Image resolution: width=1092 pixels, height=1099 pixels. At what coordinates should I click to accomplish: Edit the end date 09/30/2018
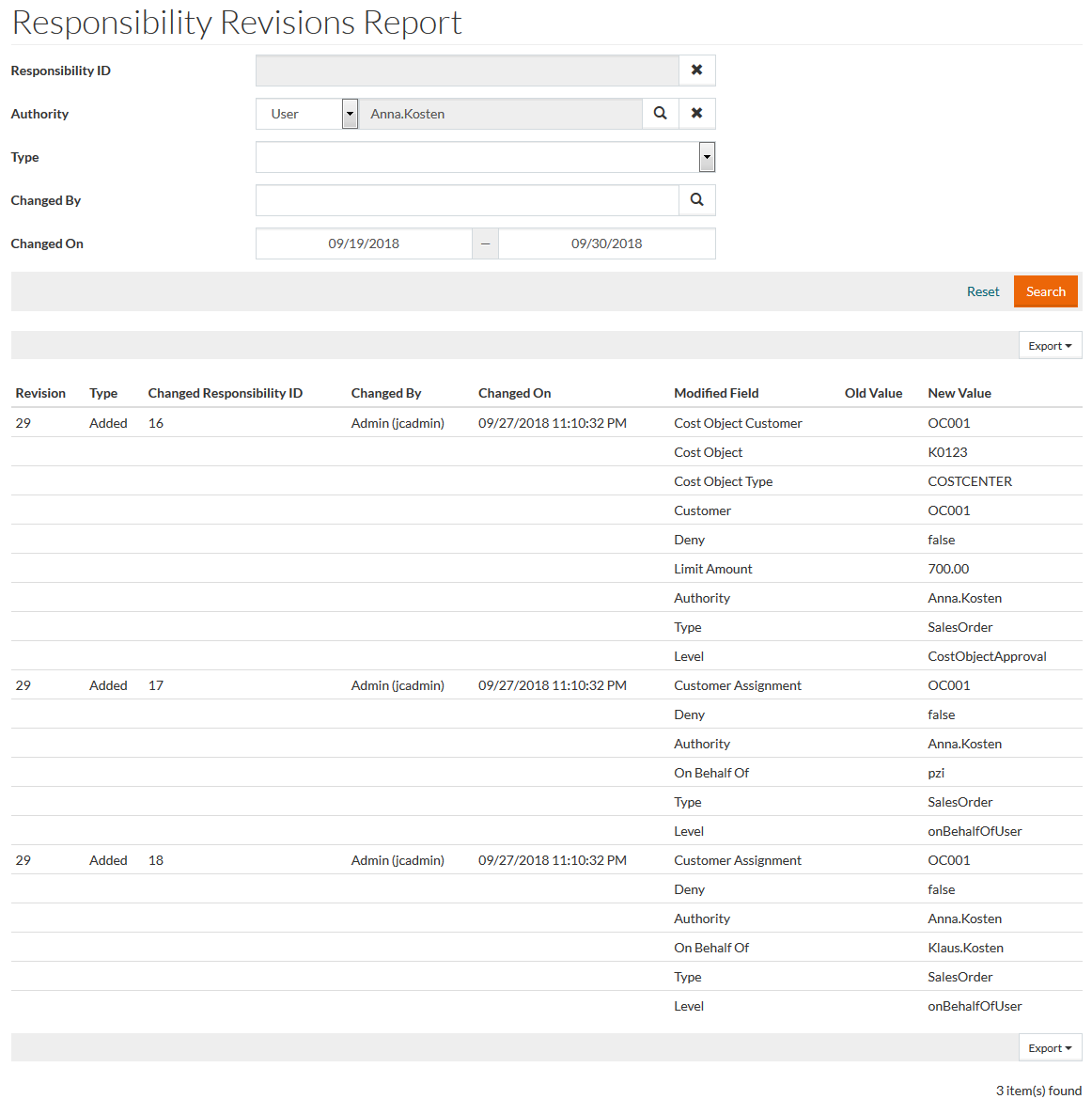pos(606,243)
